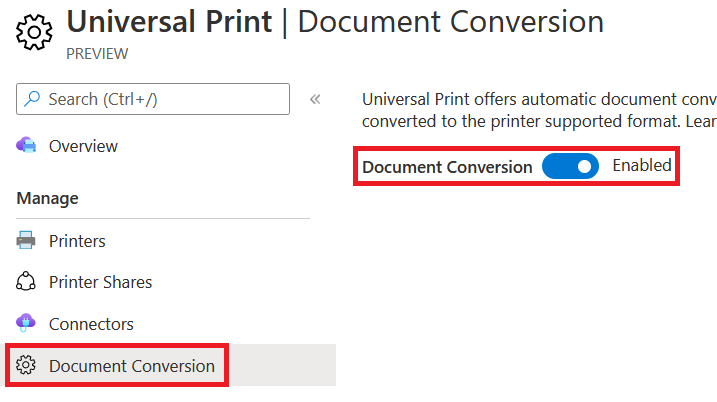Click the search magnifier icon

33,99
